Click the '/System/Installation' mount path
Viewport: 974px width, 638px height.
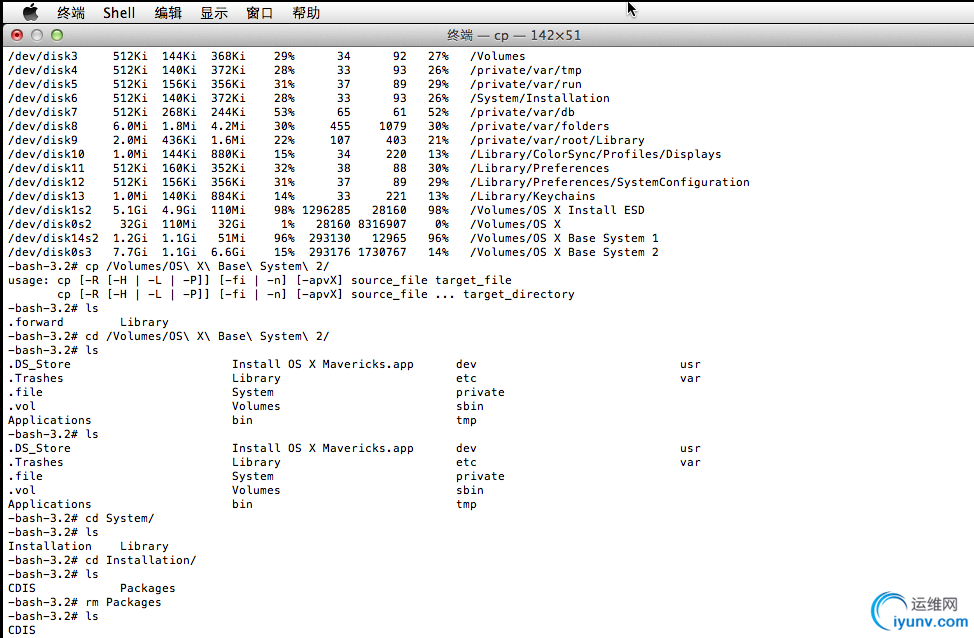click(540, 98)
